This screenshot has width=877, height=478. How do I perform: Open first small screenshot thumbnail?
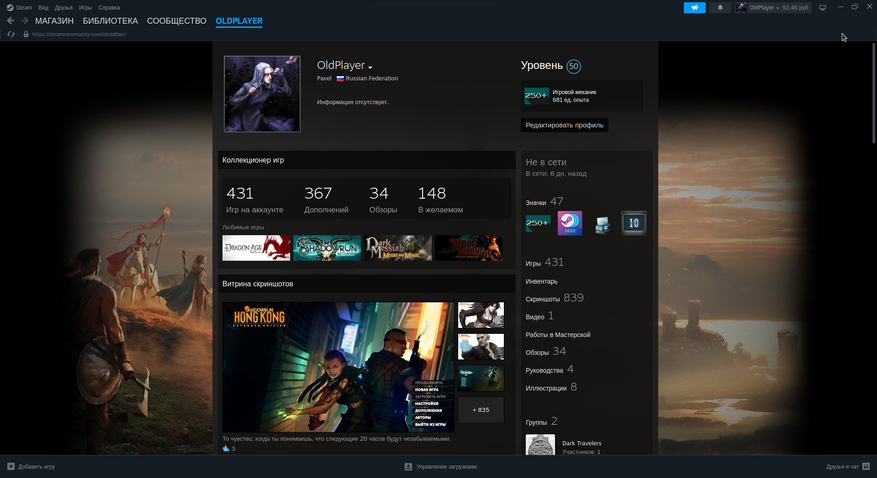click(480, 315)
